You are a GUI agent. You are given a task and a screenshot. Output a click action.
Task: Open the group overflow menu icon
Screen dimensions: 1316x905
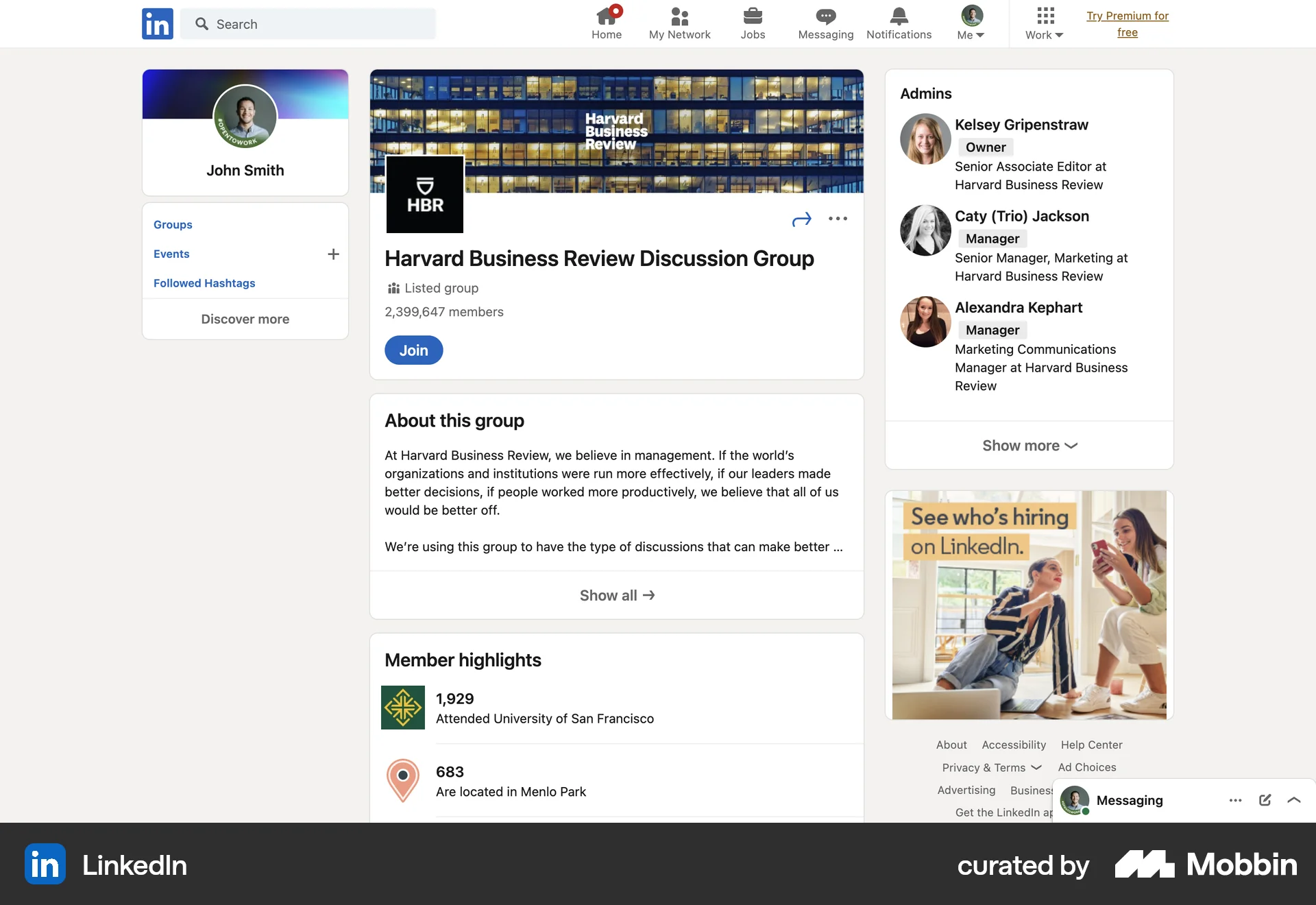(838, 219)
